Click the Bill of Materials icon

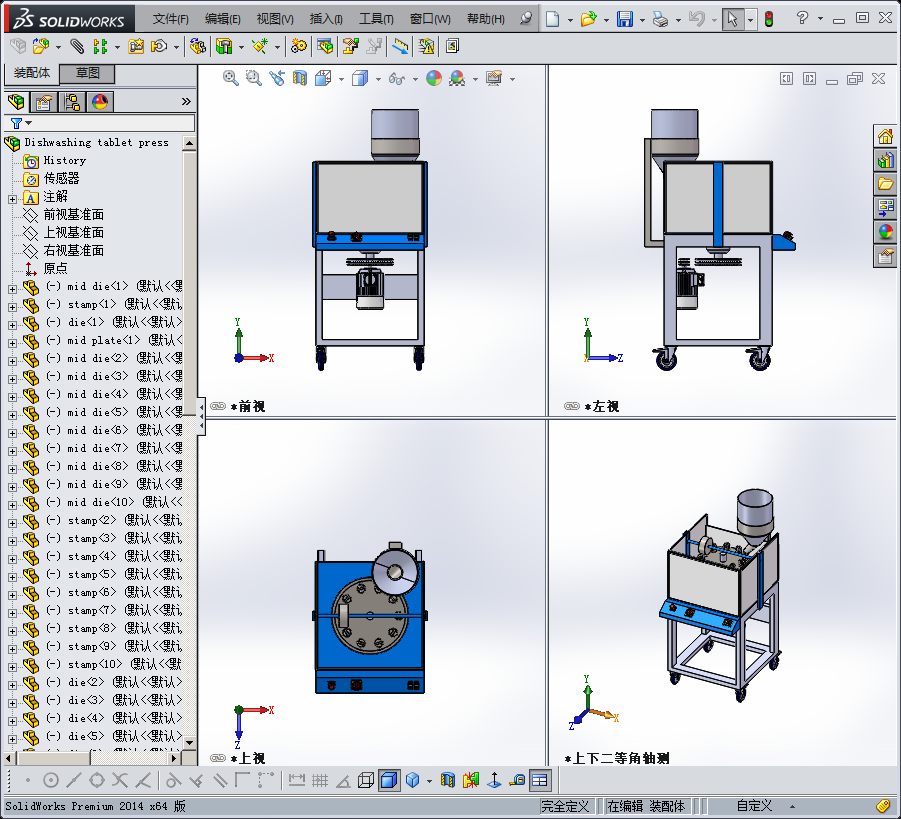tap(325, 46)
